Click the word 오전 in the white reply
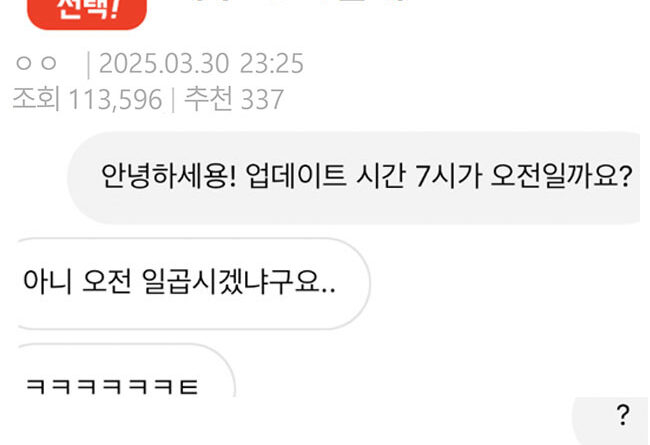This screenshot has height=445, width=650. (x=107, y=281)
